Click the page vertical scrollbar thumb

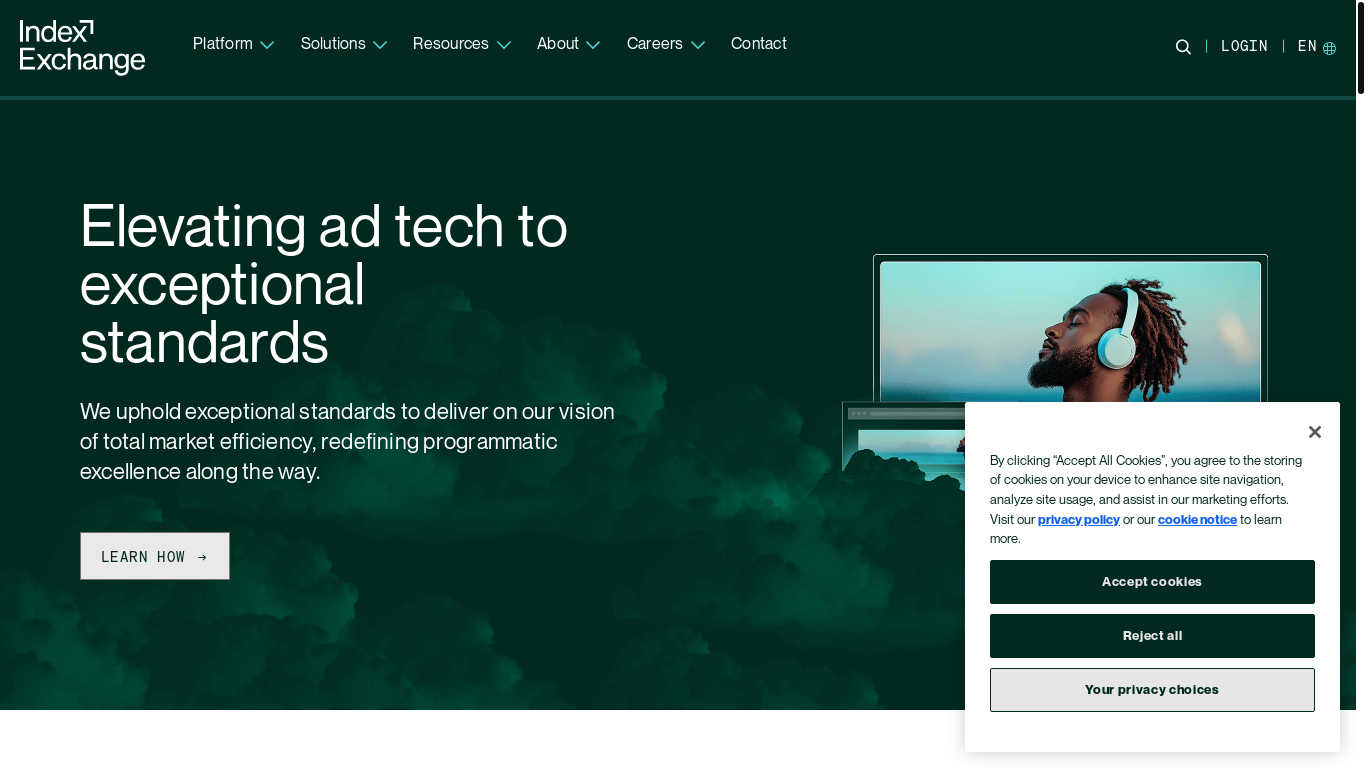point(1360,47)
